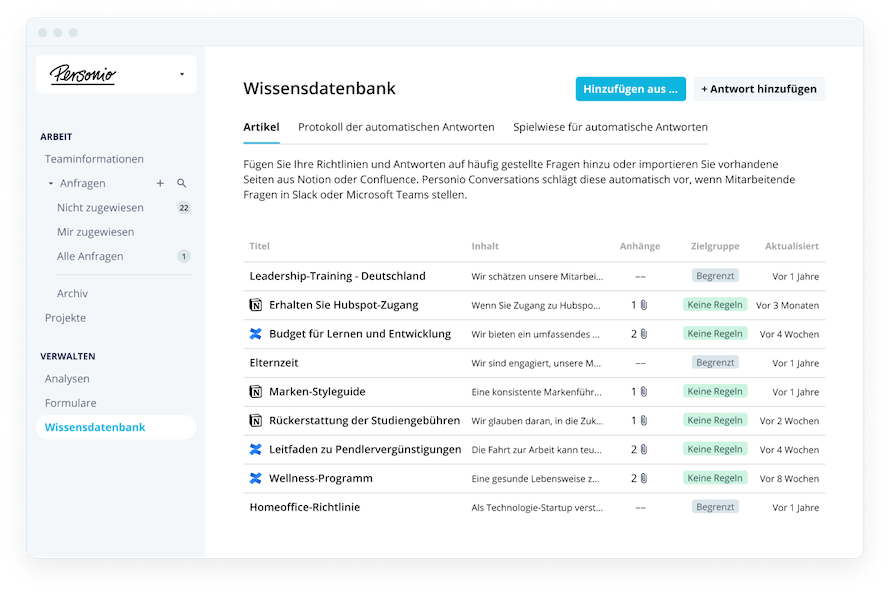The width and height of the screenshot is (890, 593).
Task: Open Analysen in the Verwalten section
Action: (67, 378)
